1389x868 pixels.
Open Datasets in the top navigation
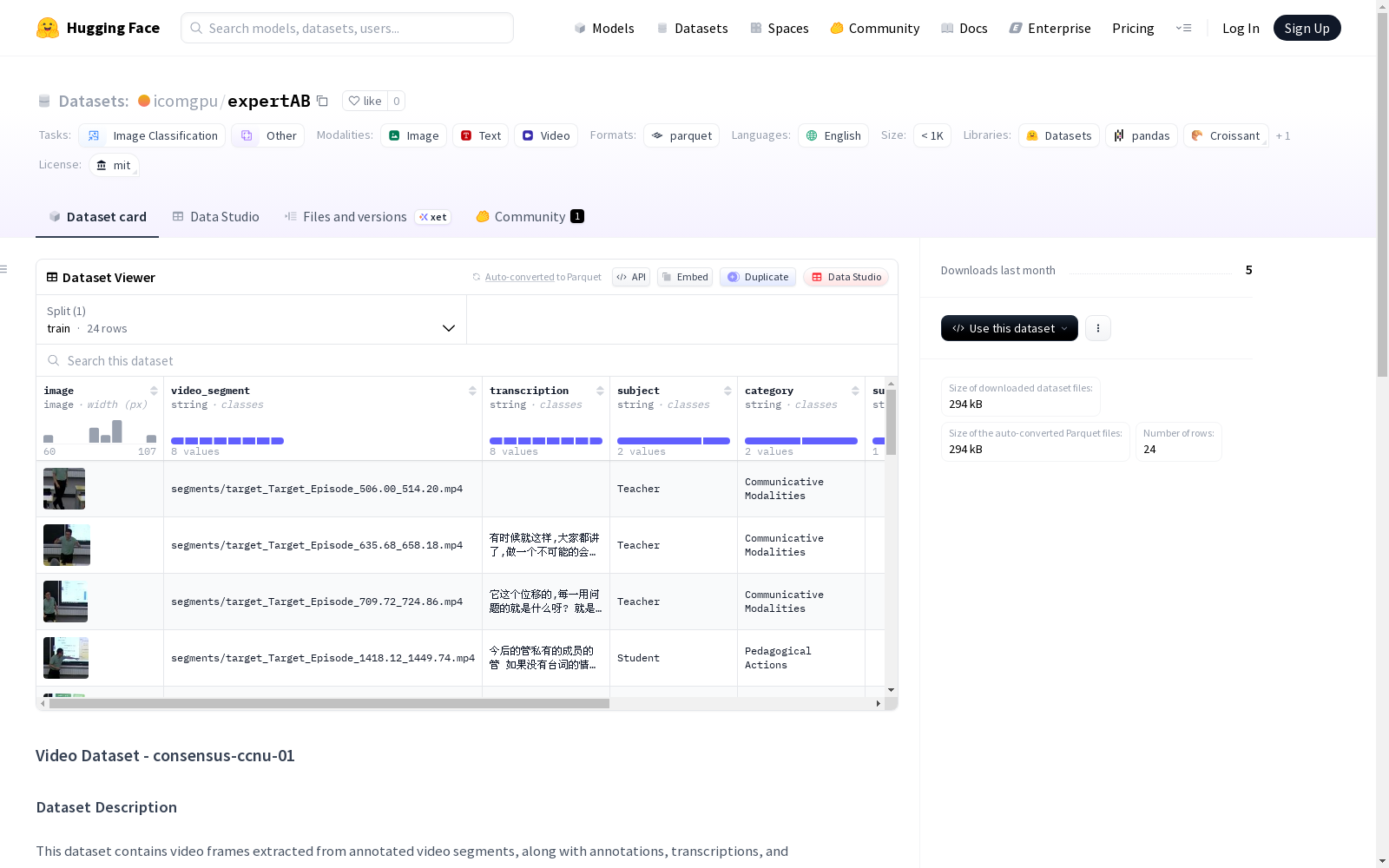(x=692, y=28)
